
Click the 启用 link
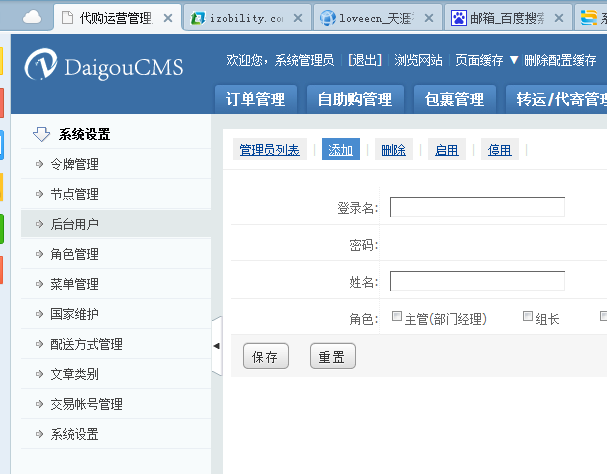(447, 149)
